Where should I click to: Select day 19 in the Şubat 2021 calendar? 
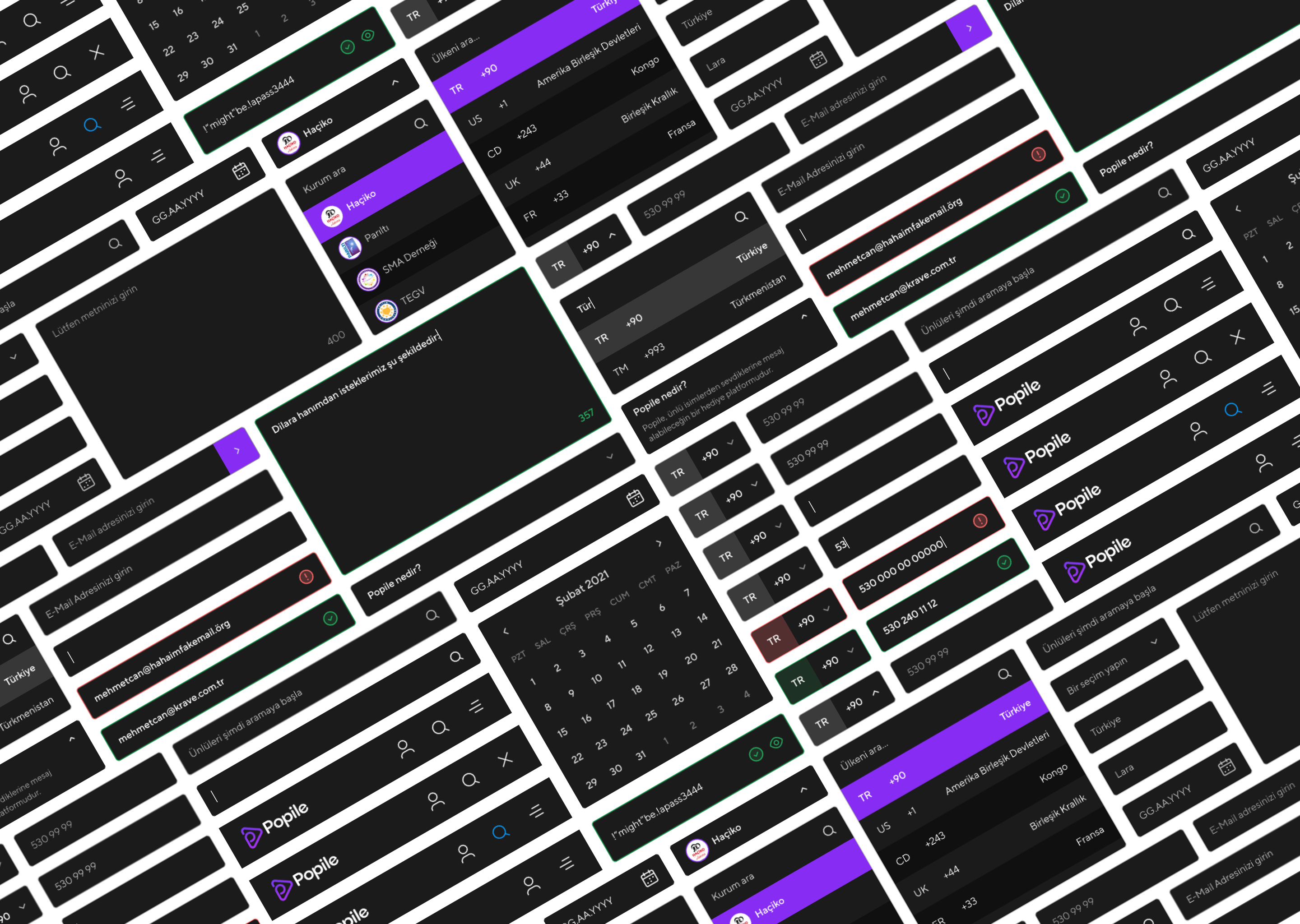click(x=663, y=674)
